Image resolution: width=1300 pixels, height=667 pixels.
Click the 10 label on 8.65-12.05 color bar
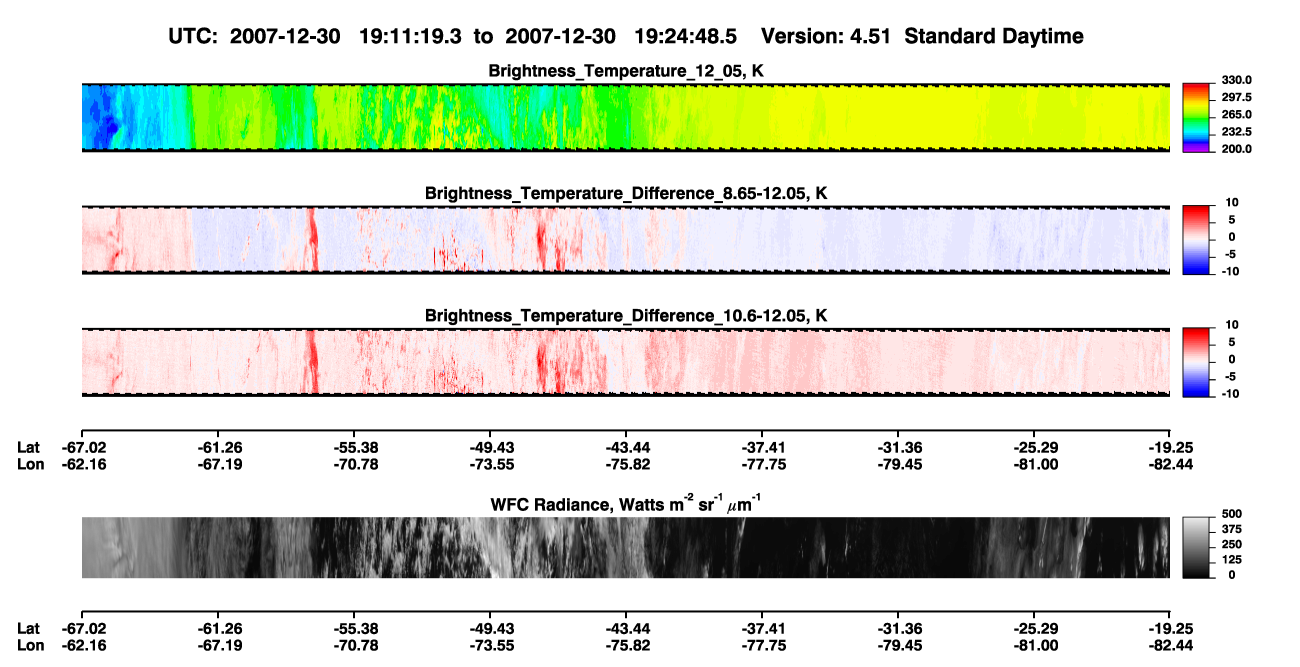(x=1232, y=202)
